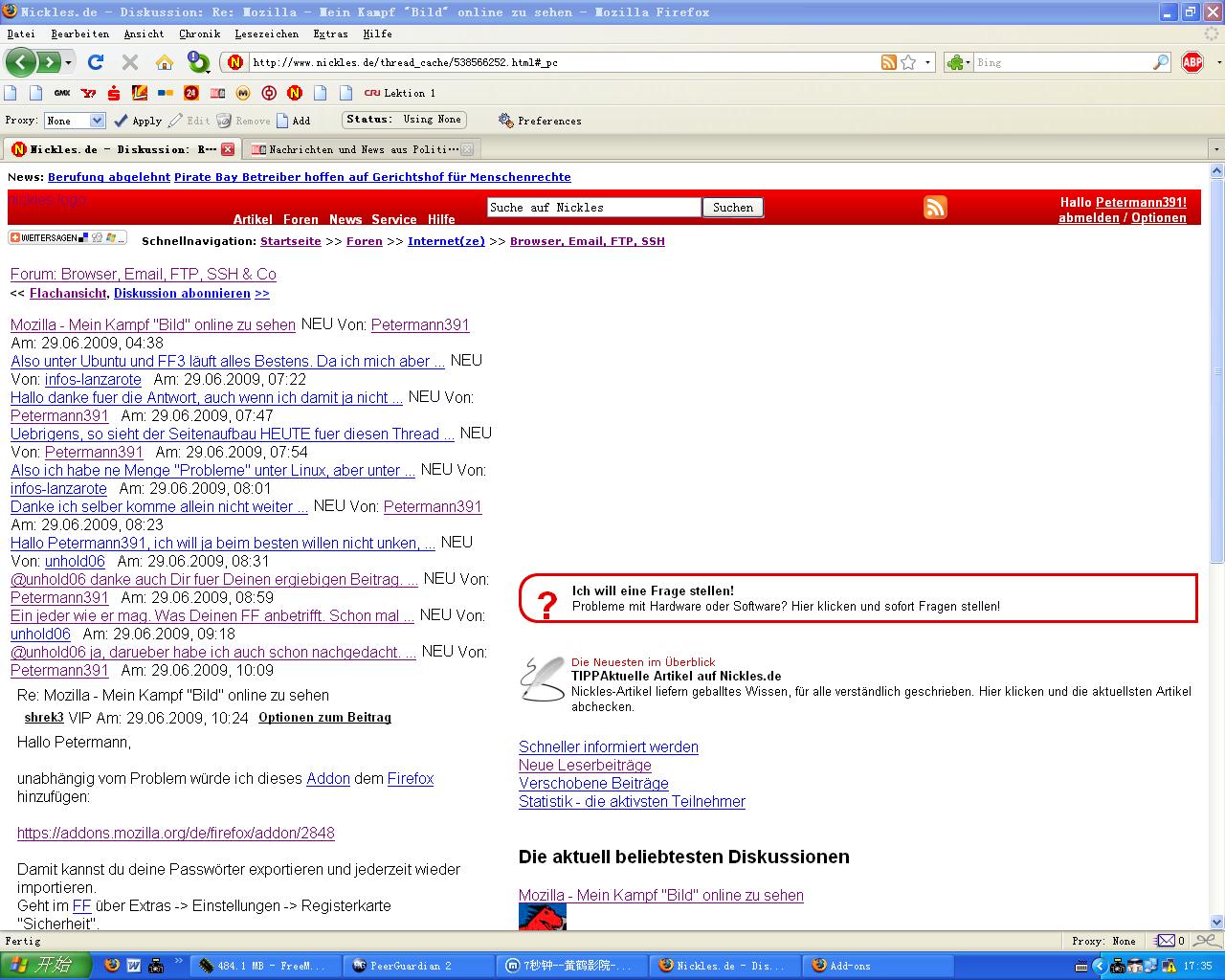Open the green ring extension icon with exclamation
Screen dimensions: 1225x980
pyautogui.click(x=198, y=62)
